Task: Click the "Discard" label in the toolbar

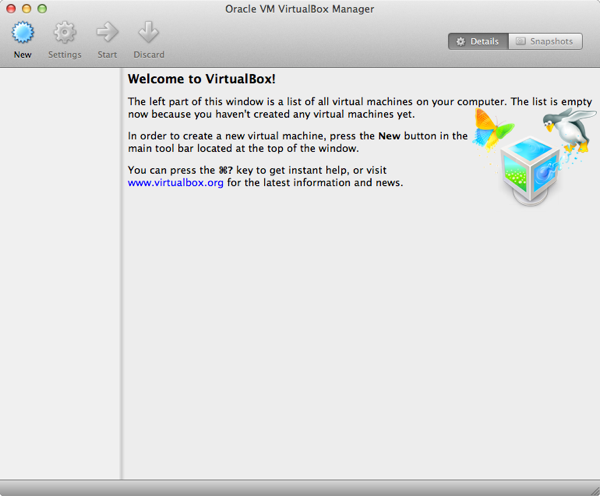Action: click(x=148, y=55)
